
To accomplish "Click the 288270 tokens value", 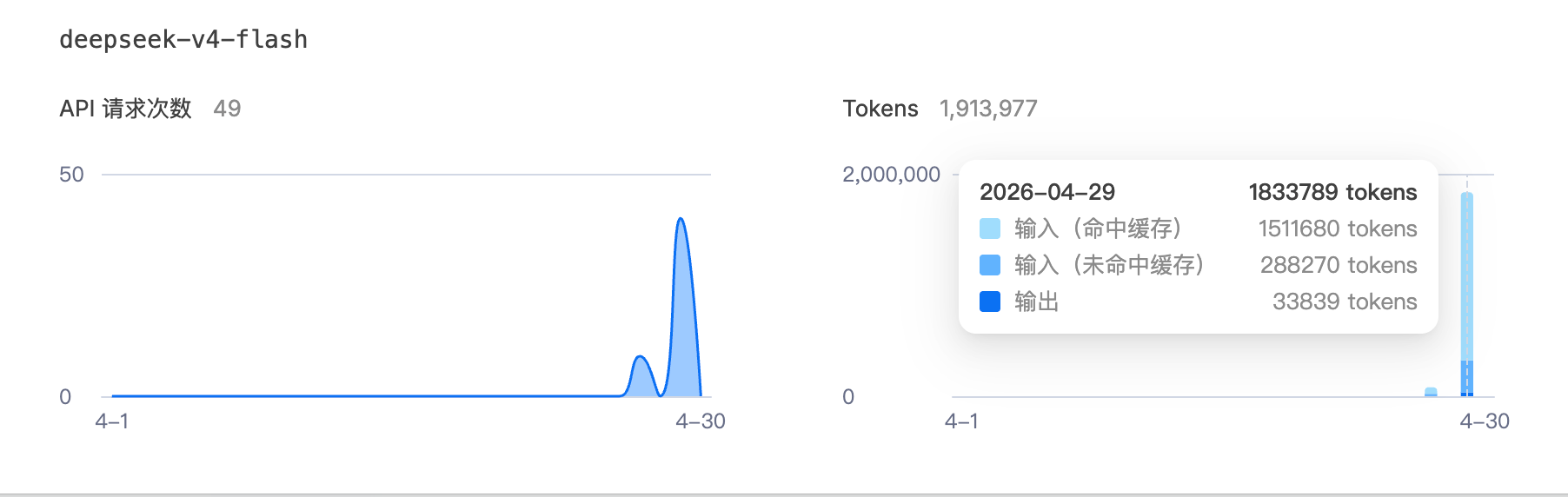I will click(x=1339, y=265).
